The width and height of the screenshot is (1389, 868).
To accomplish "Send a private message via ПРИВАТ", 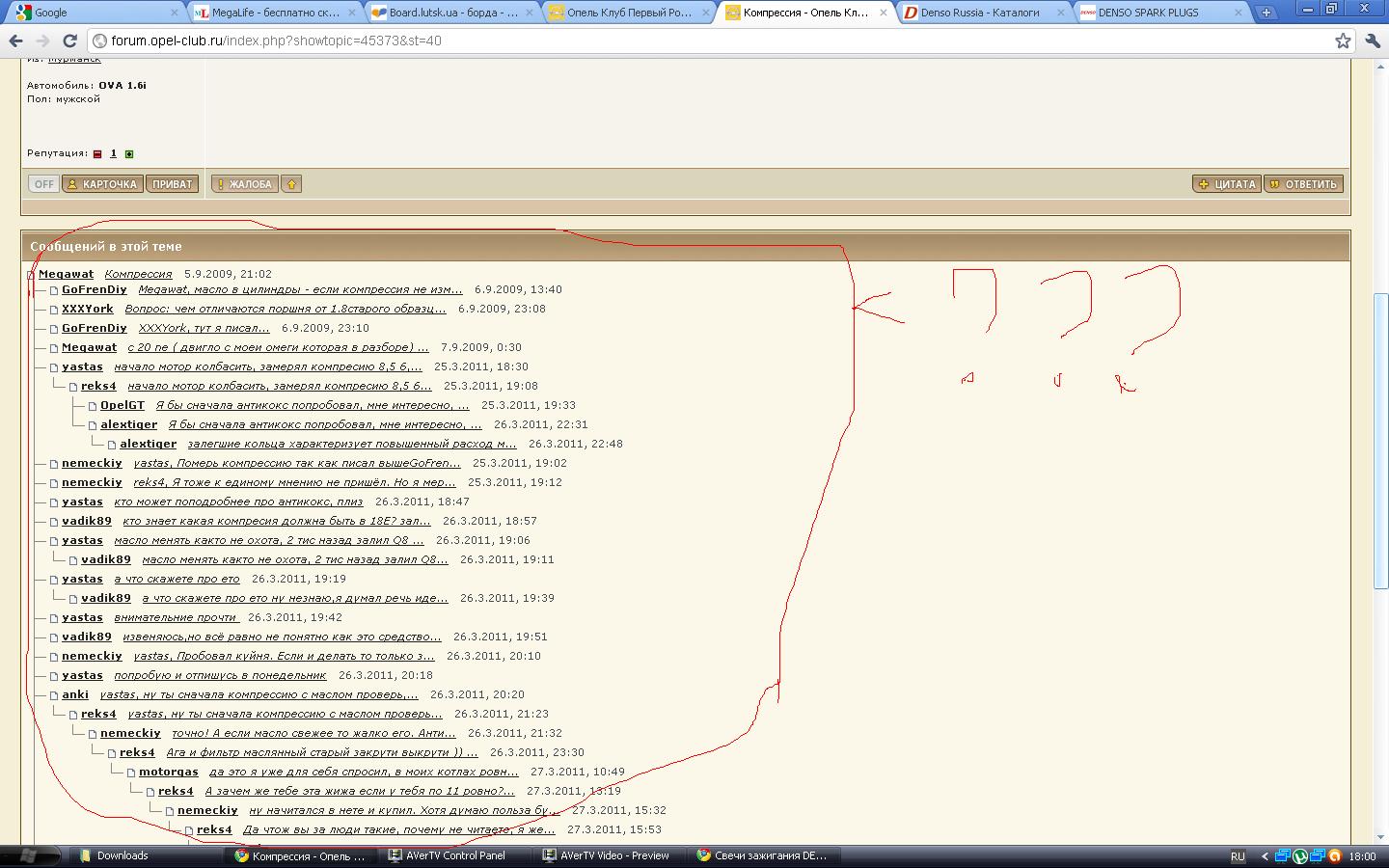I will point(172,184).
